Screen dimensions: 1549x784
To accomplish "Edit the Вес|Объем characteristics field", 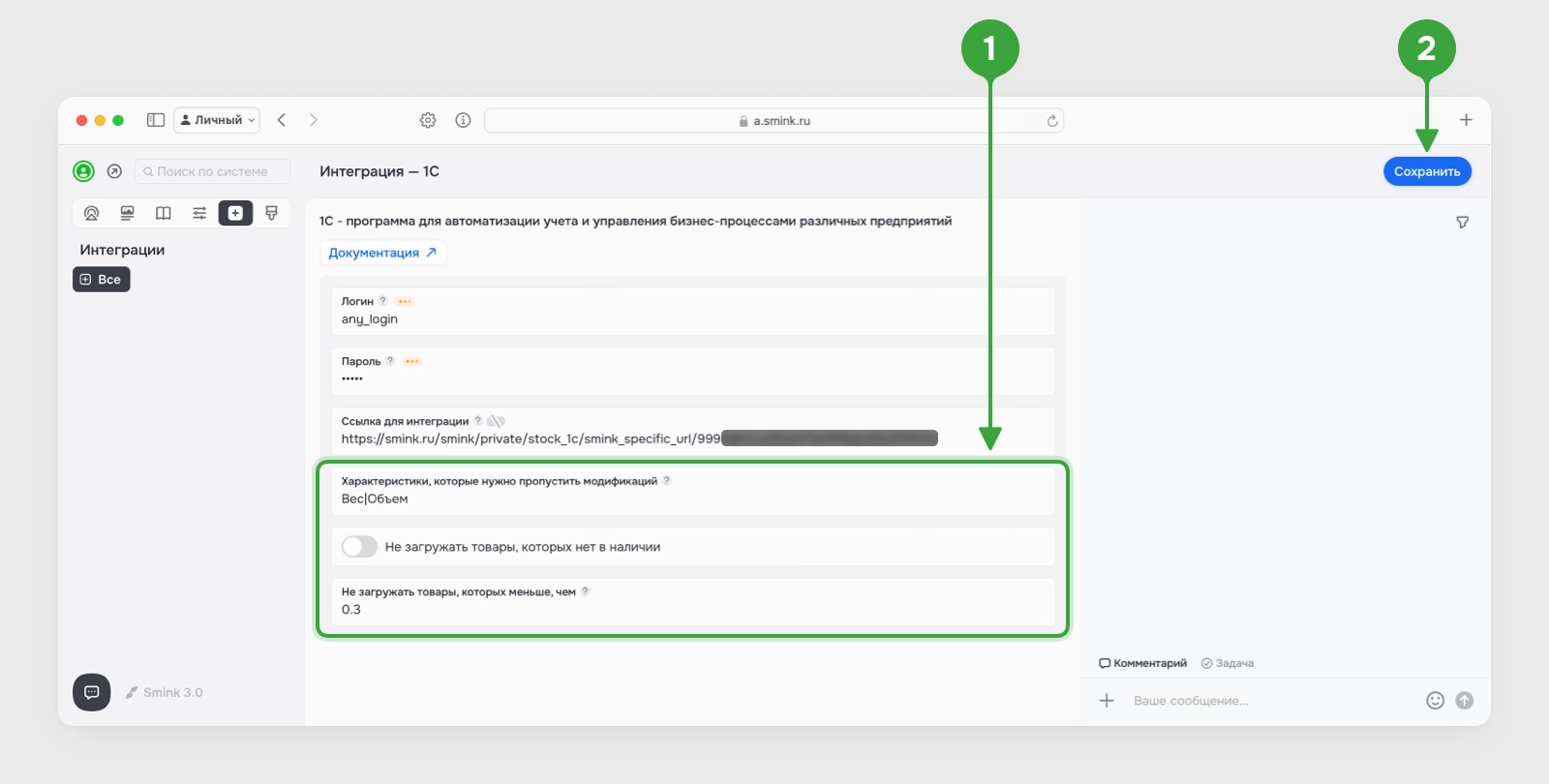I will coord(693,492).
